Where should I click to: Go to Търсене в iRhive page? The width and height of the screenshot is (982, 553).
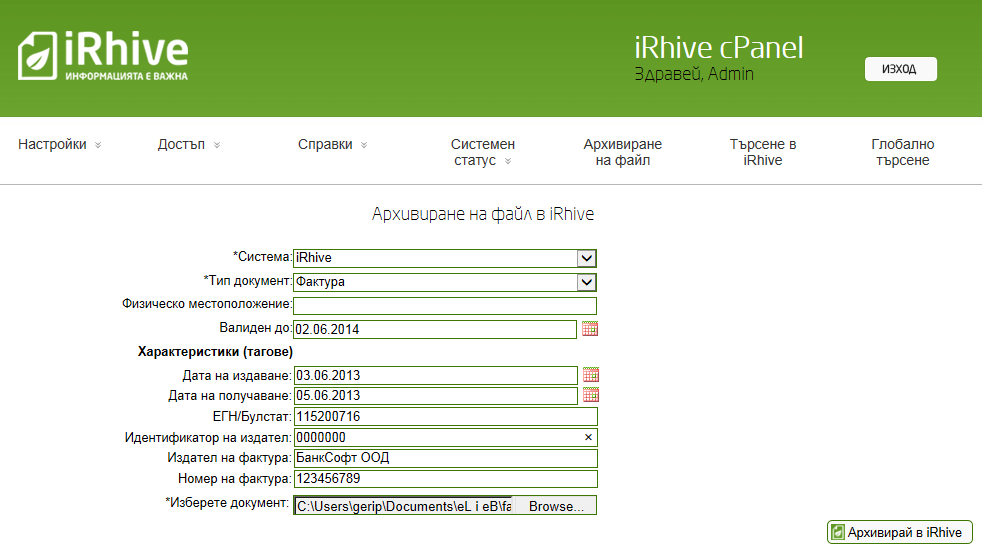tap(763, 152)
